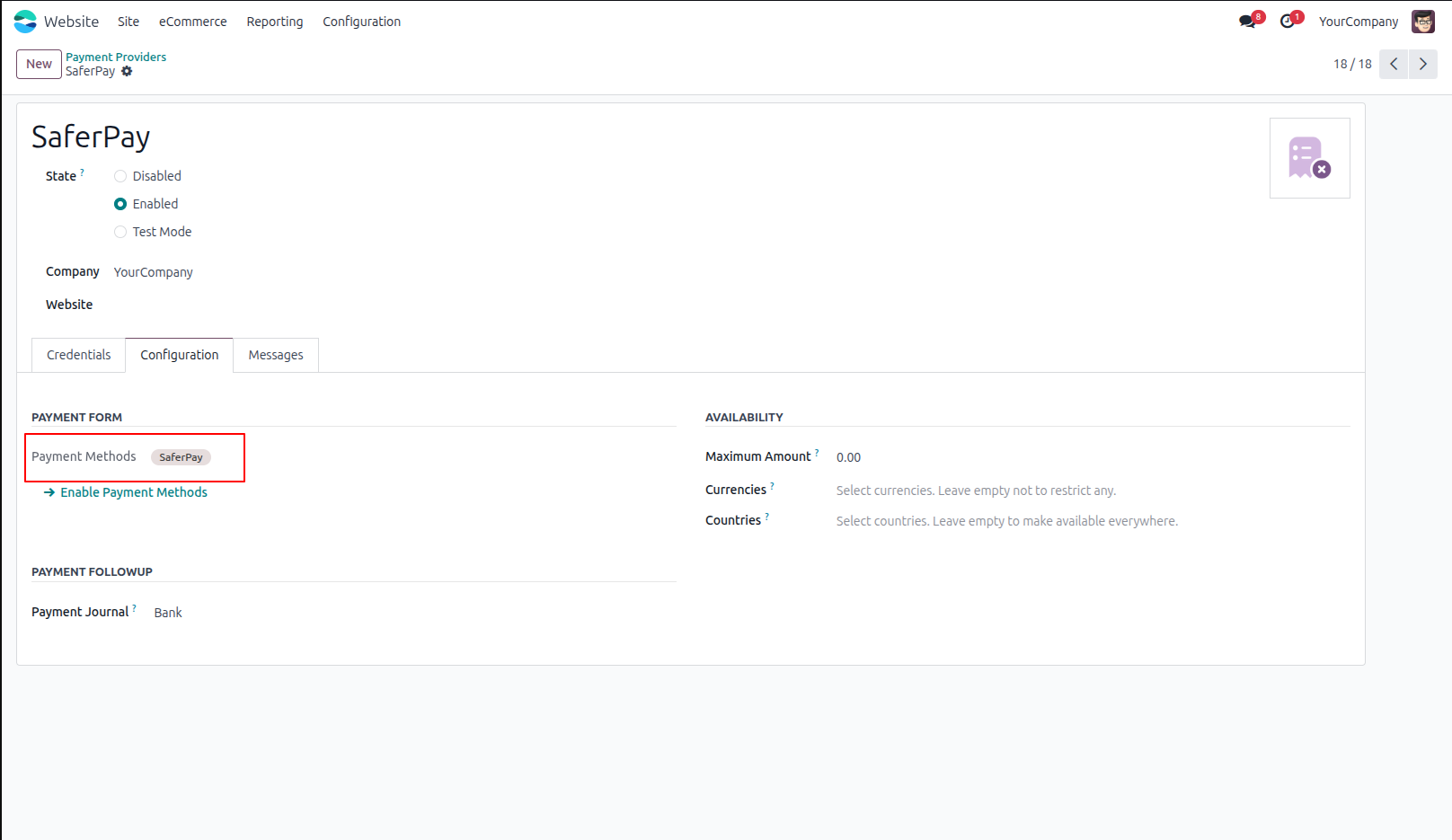The width and height of the screenshot is (1452, 840).
Task: Open the Reporting menu
Action: 275,22
